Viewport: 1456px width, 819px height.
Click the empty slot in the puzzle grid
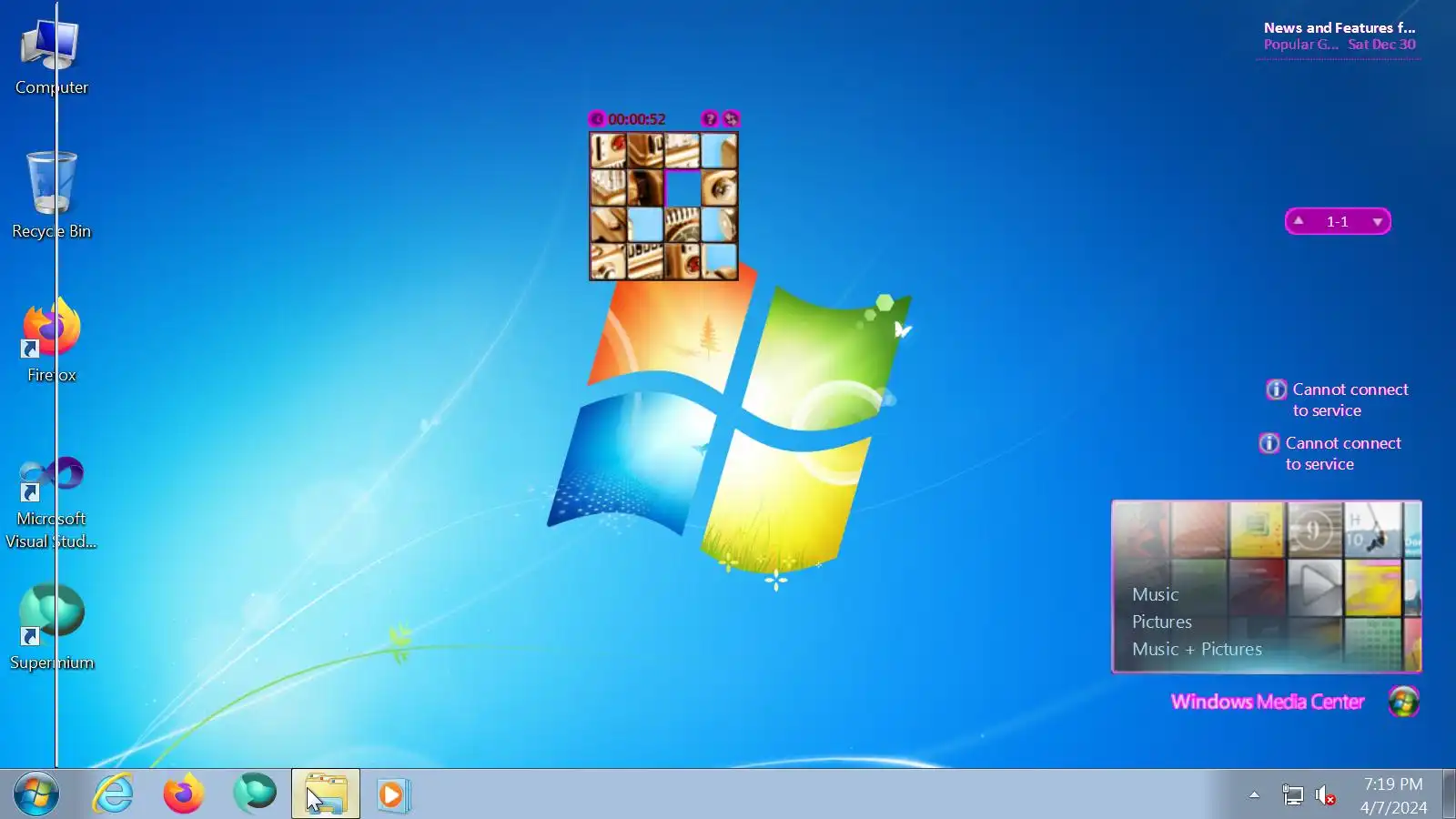click(682, 188)
